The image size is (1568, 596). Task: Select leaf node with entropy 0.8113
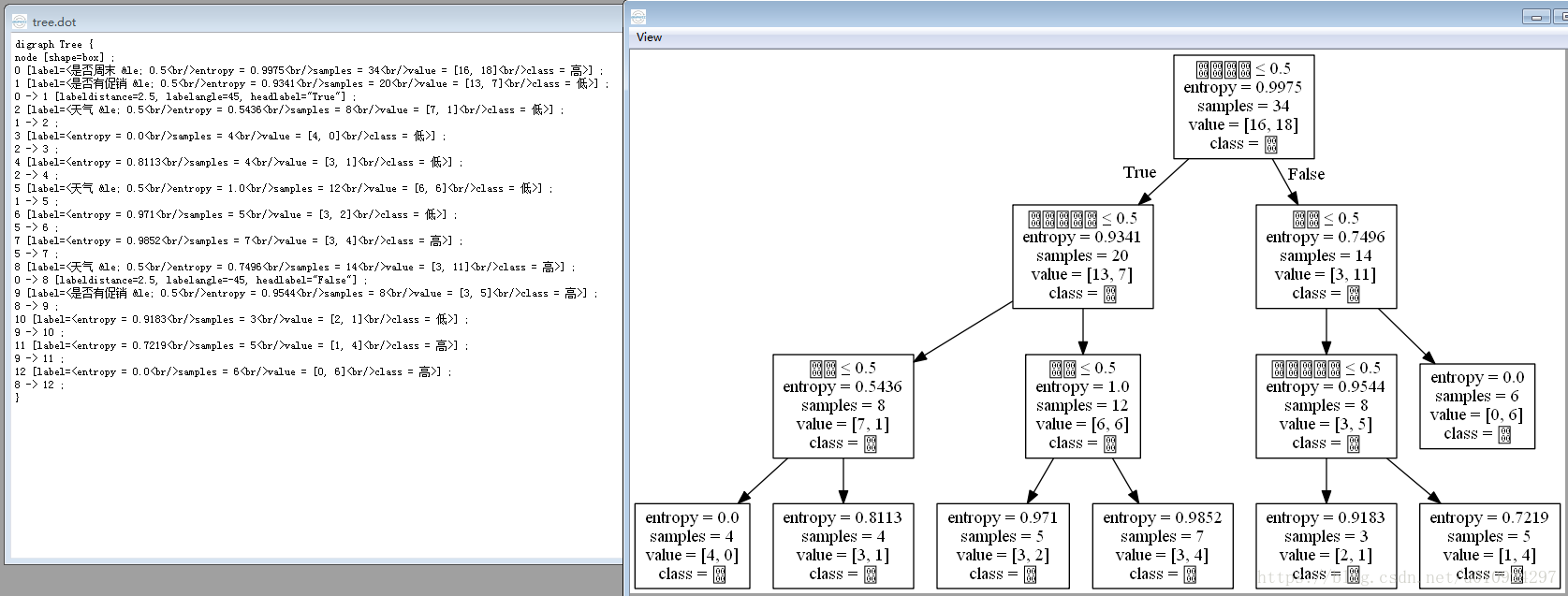click(x=843, y=546)
